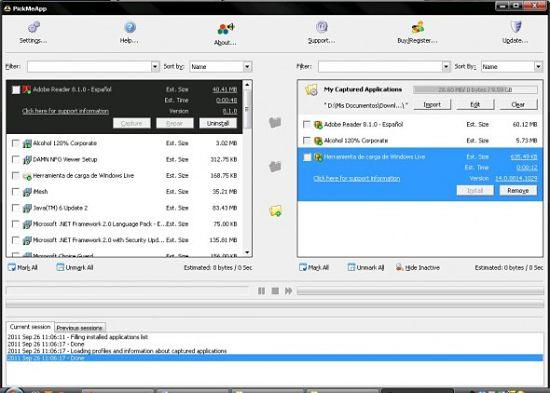550x393 pixels.
Task: Click the Import button
Action: pos(432,105)
